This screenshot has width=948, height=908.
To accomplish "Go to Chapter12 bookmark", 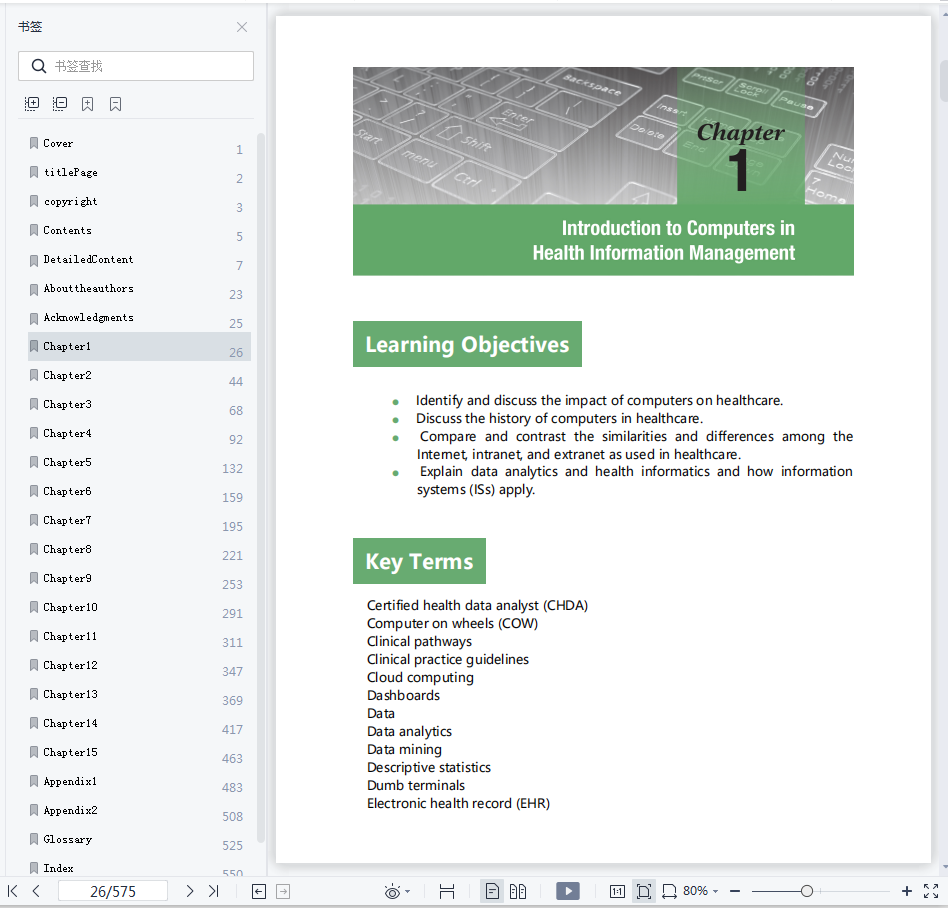I will pos(139,666).
